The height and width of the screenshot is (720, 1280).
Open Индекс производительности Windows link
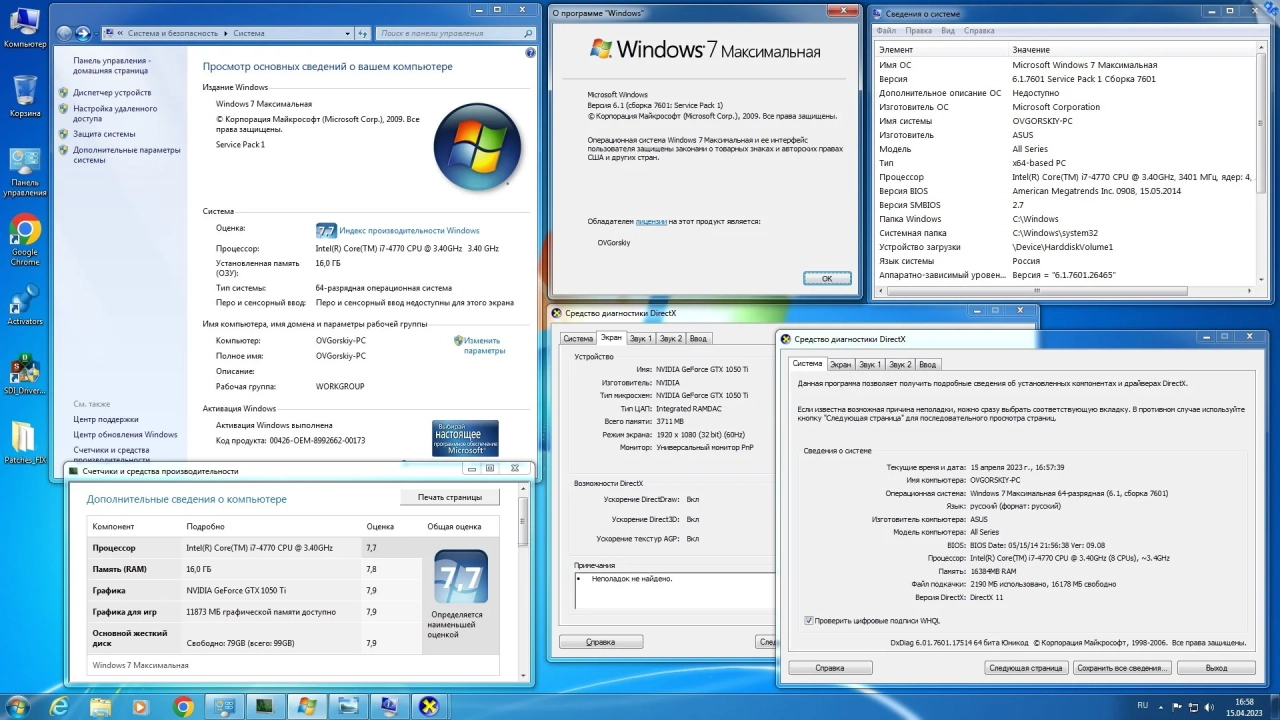click(409, 231)
